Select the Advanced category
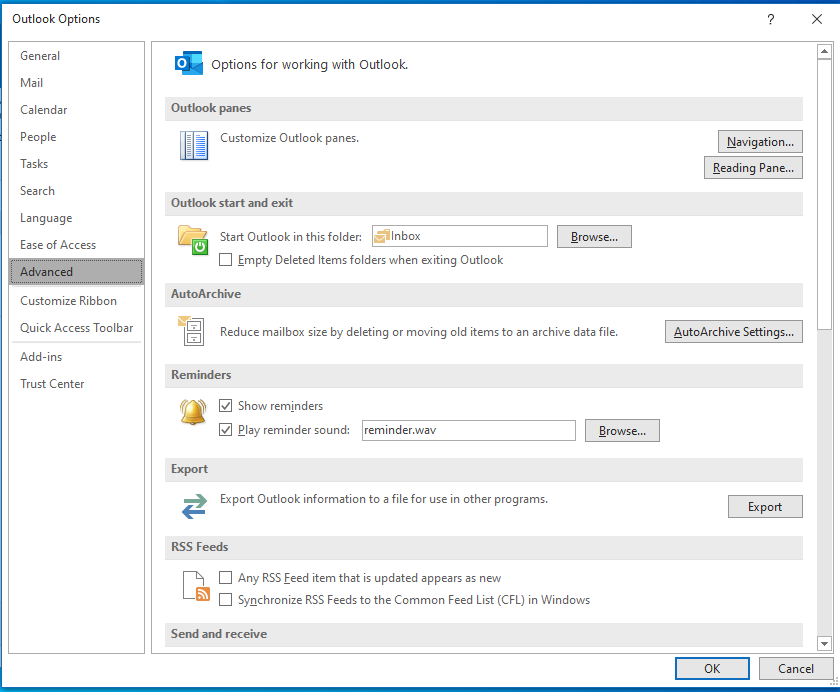 coord(76,272)
